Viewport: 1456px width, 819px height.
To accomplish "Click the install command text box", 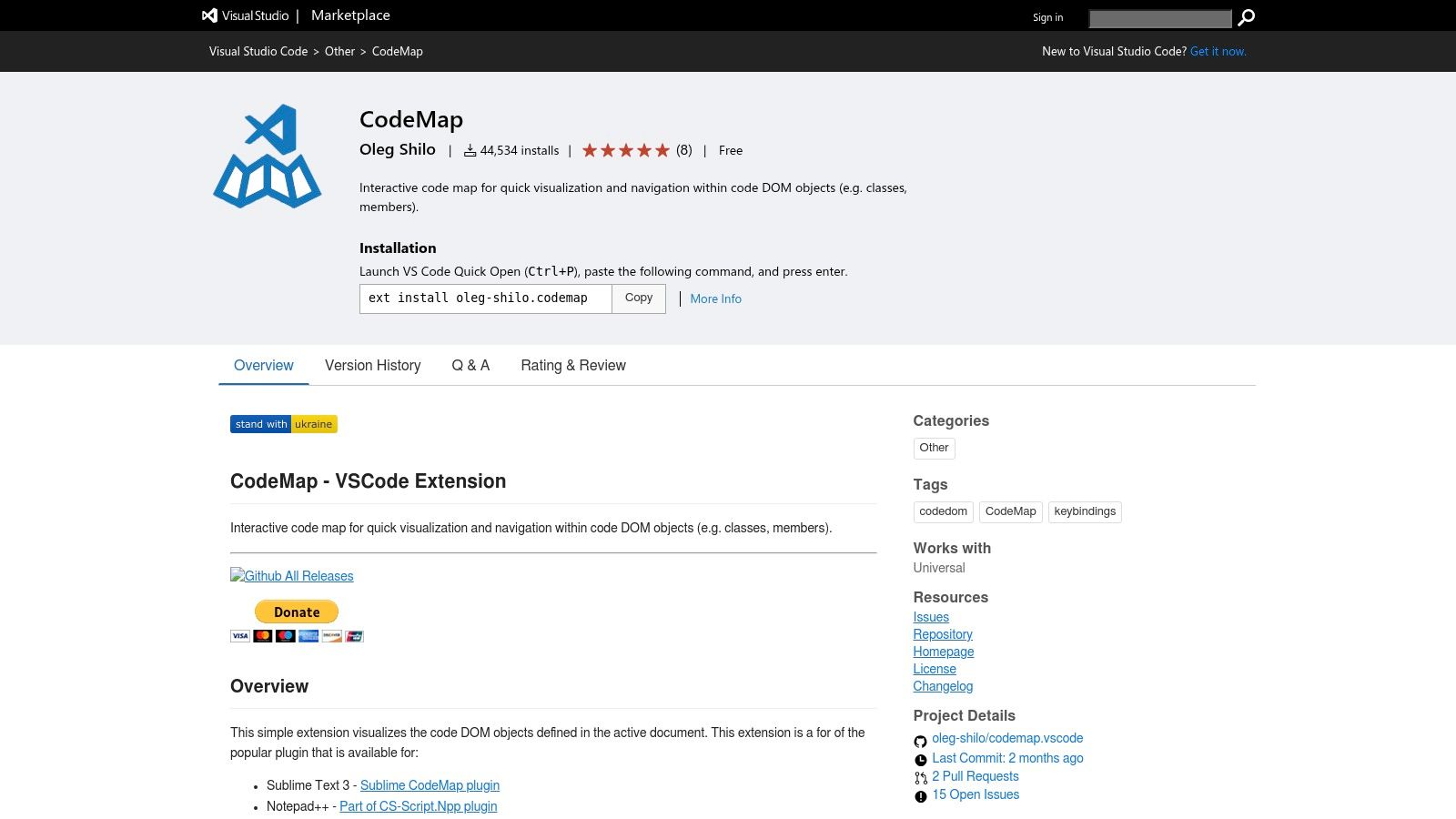I will click(486, 298).
